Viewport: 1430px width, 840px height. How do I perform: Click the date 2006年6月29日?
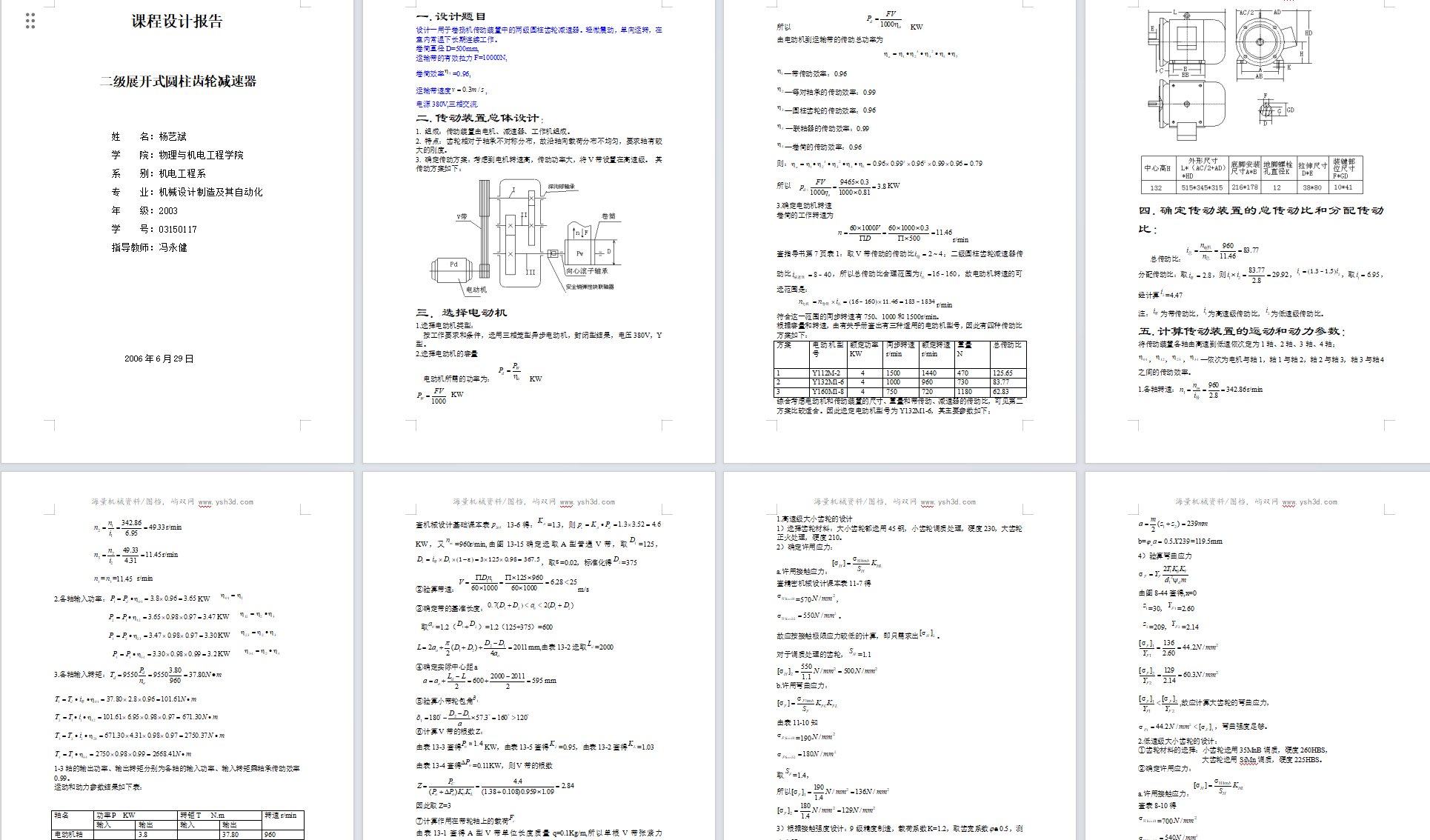[x=159, y=359]
